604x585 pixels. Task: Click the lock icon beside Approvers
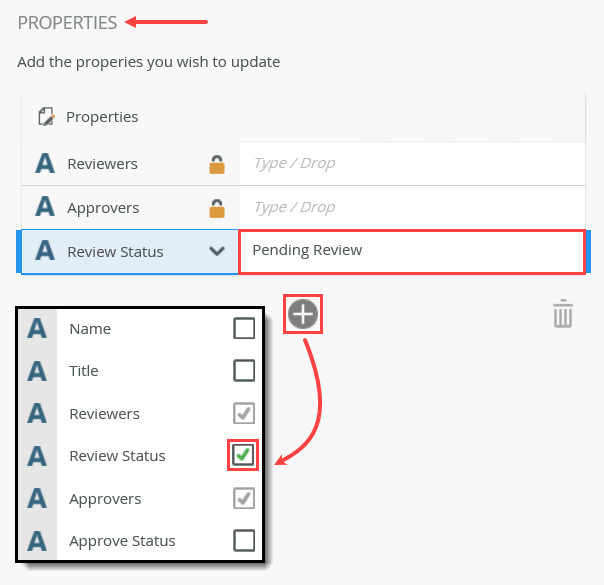[216, 209]
